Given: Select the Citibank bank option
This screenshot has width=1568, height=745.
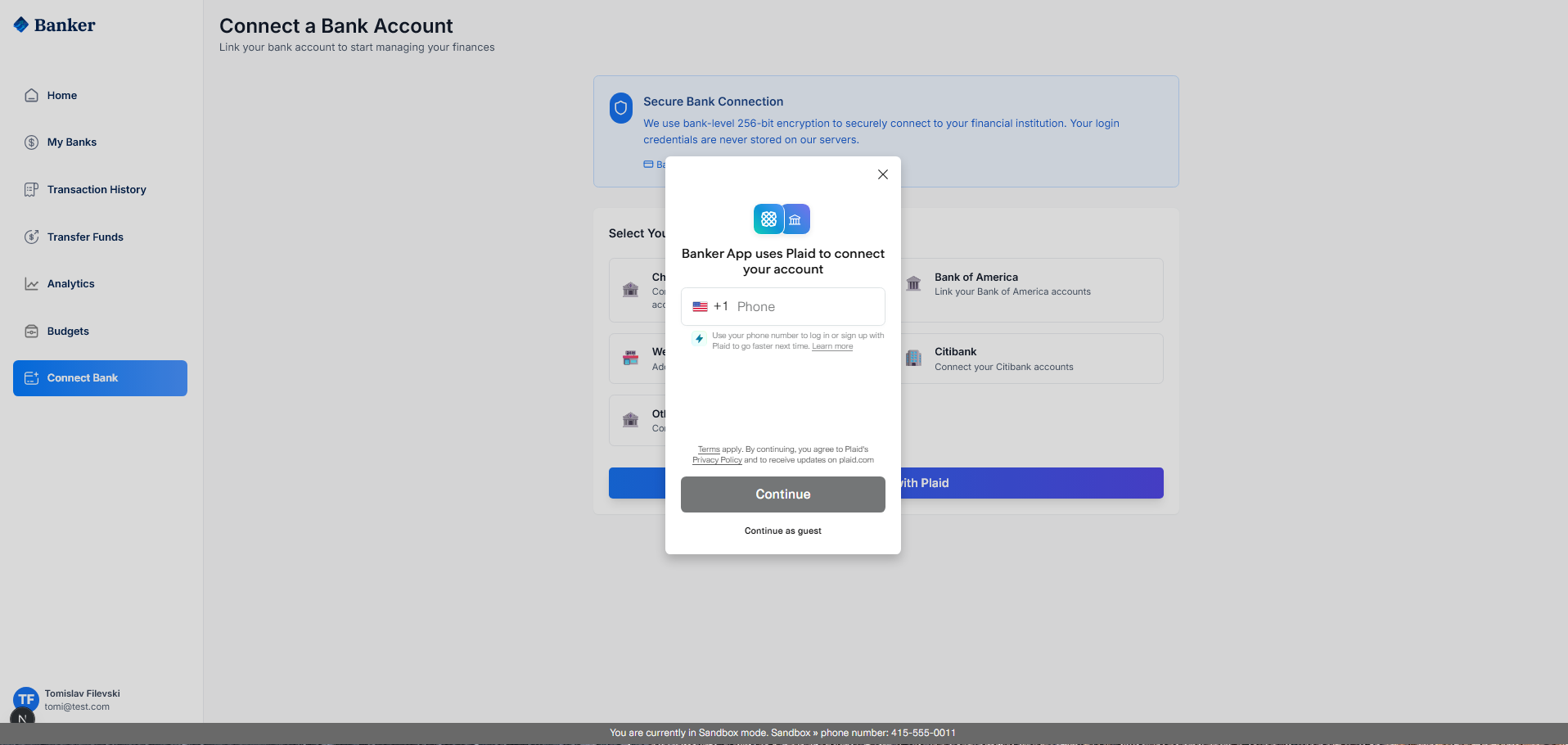Looking at the screenshot, I should [1031, 359].
